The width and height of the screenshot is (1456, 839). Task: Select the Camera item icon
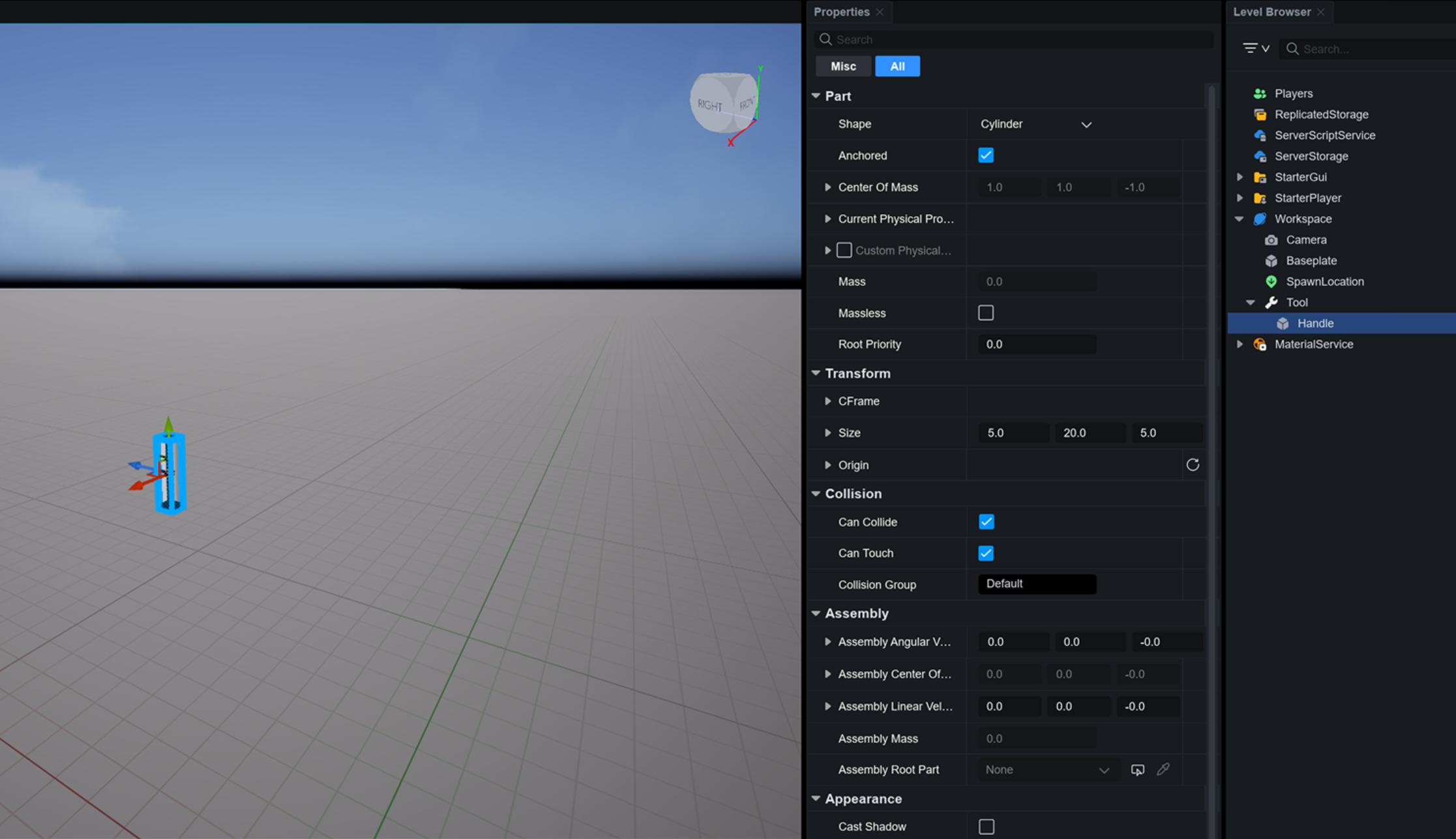tap(1271, 239)
